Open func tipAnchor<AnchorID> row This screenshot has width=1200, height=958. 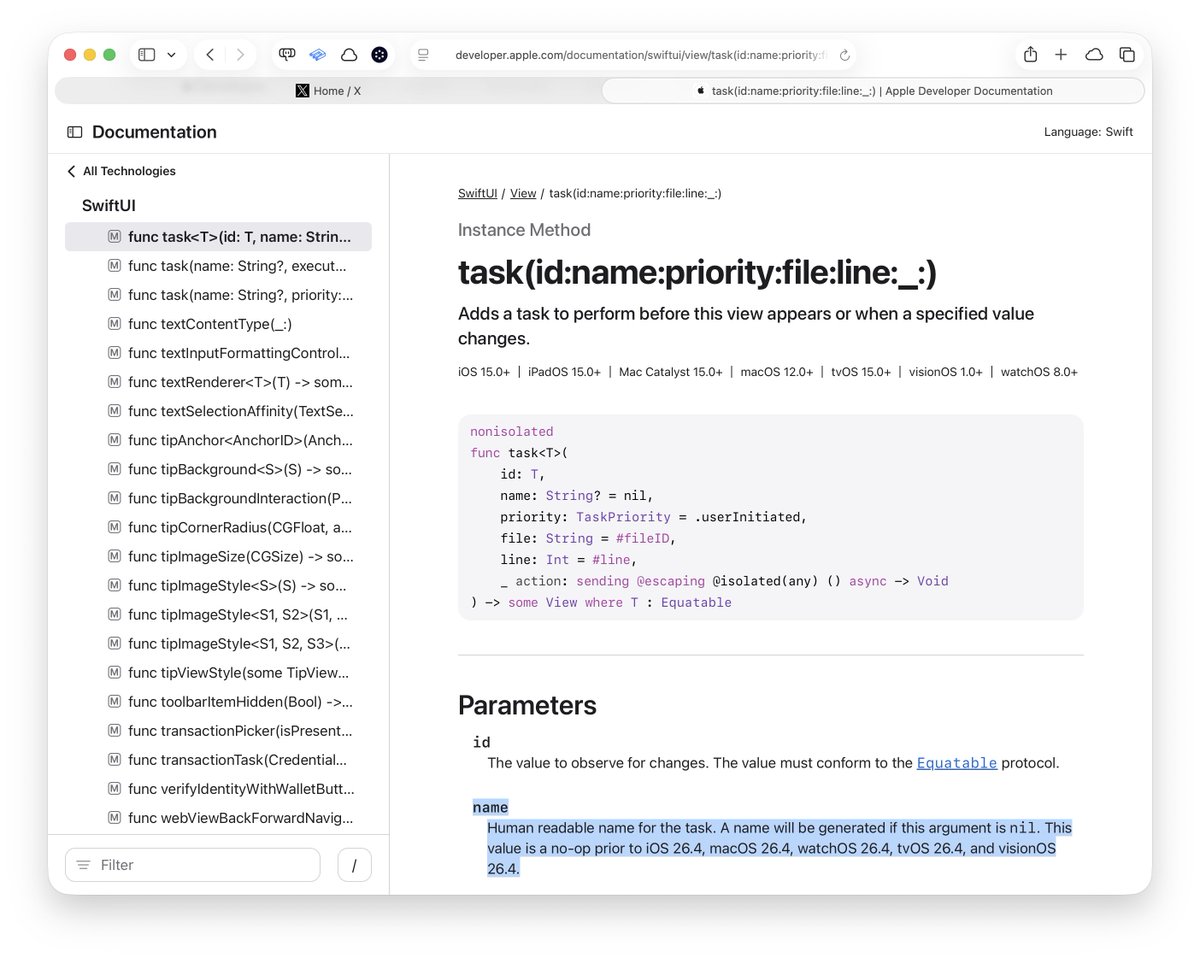pyautogui.click(x=218, y=440)
